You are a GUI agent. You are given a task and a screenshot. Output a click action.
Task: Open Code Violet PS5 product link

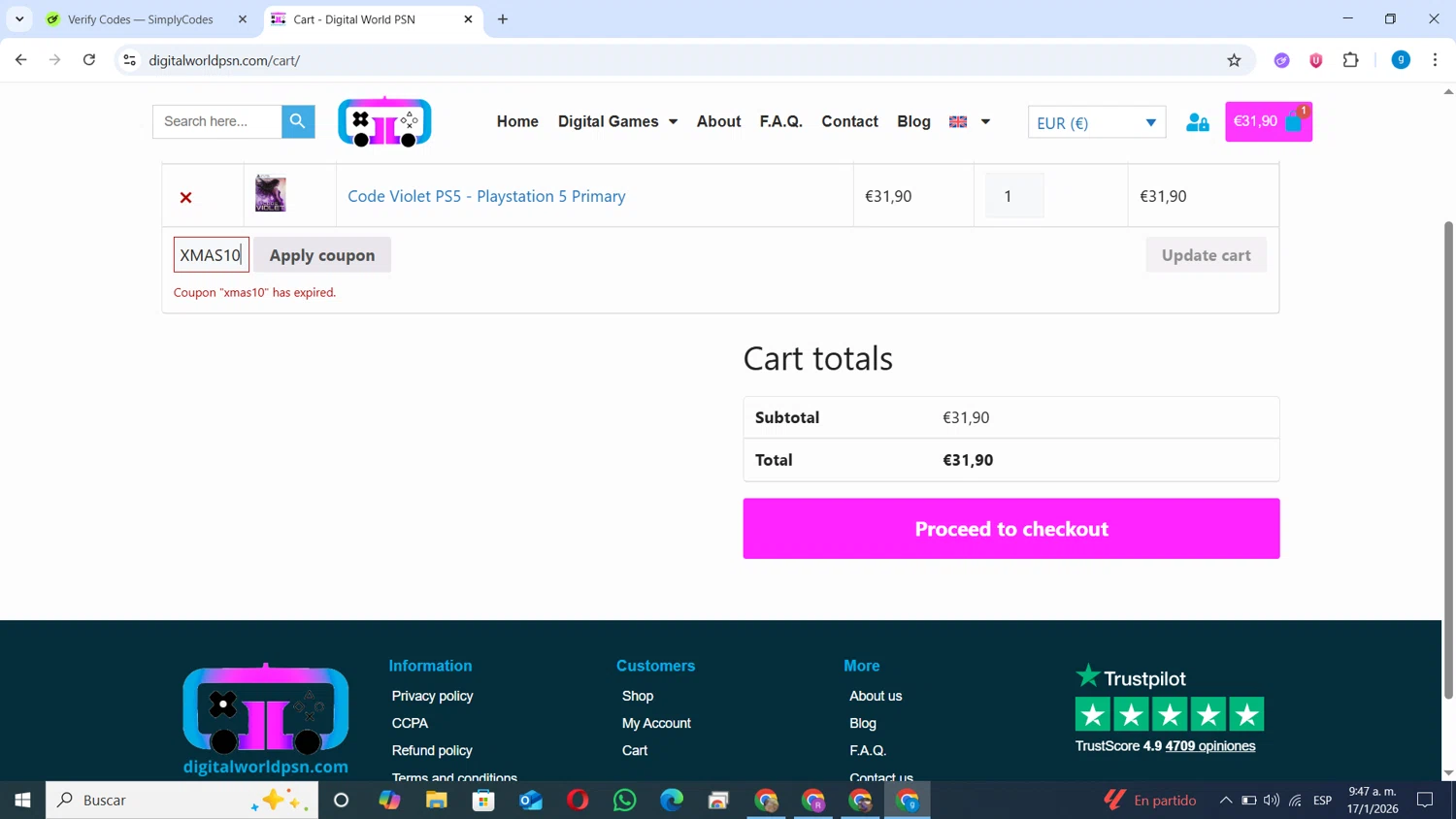[486, 196]
